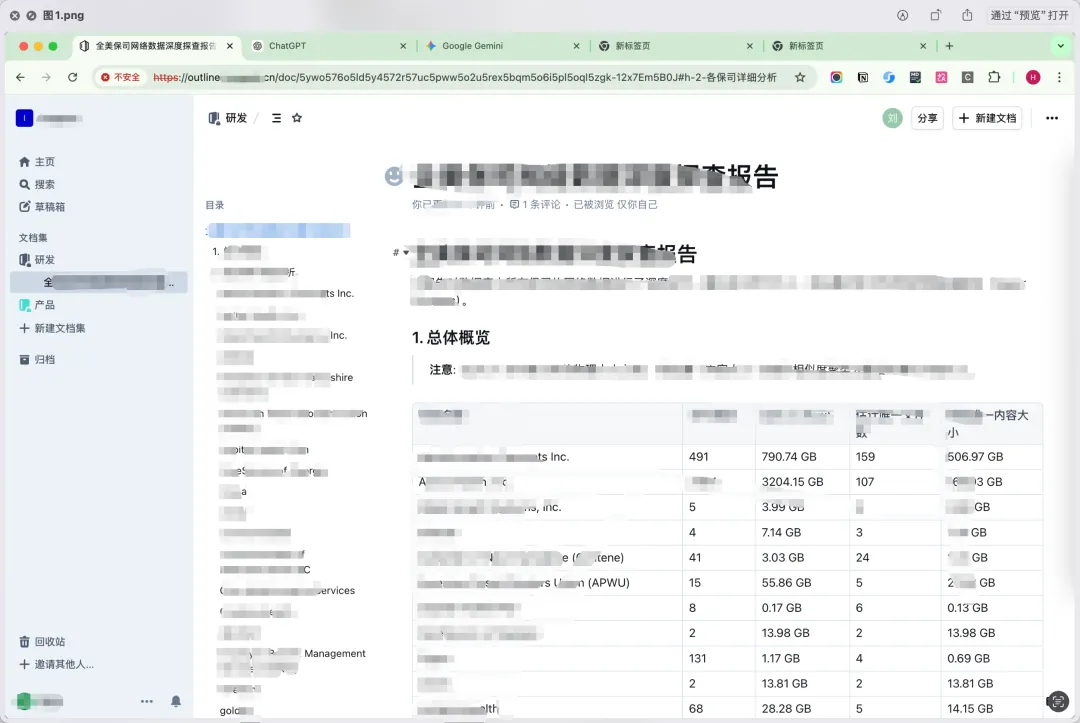Screen dimensions: 1080x723
Task: Click 邀请其他人 in the sidebar
Action: (x=64, y=664)
